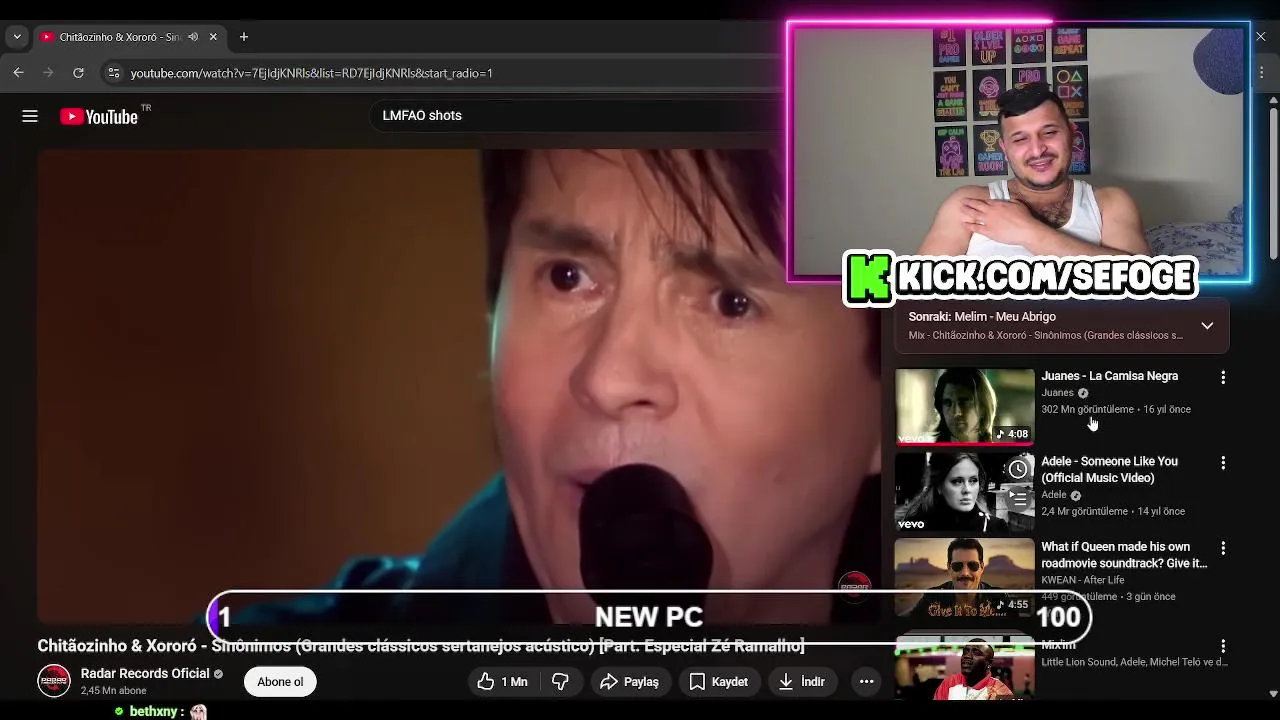Viewport: 1280px width, 720px height.
Task: Open What if Queen roadmovie video title
Action: [x=1124, y=555]
